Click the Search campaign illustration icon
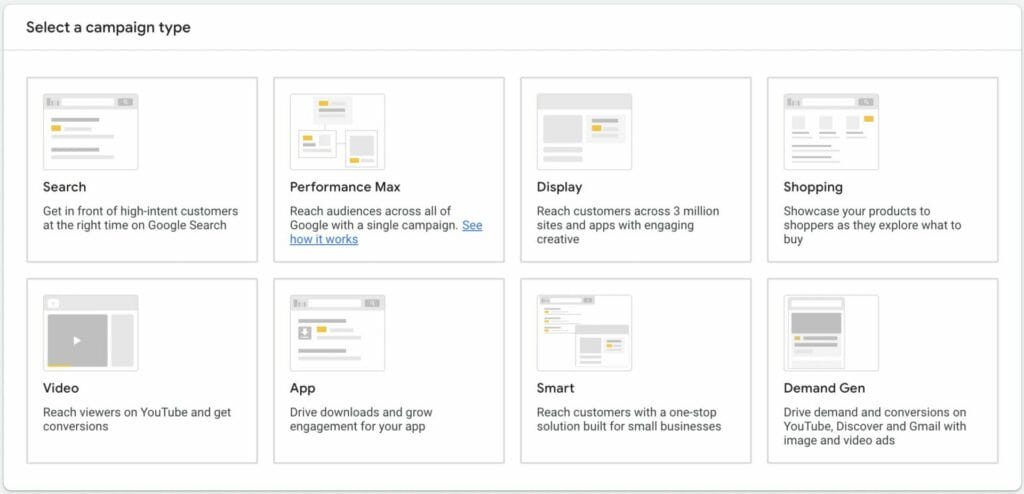 (x=90, y=131)
